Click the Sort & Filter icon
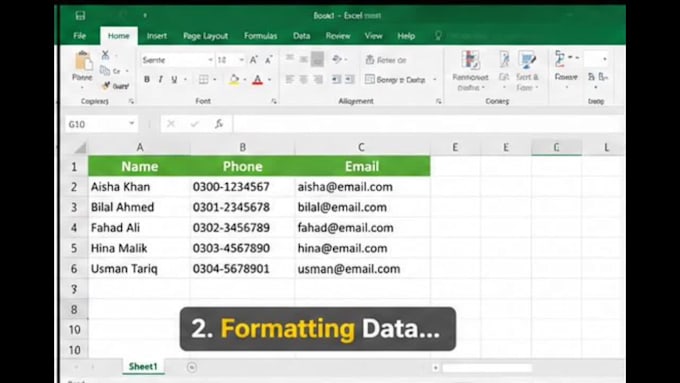Screen dimensions: 680x383 tap(527, 60)
